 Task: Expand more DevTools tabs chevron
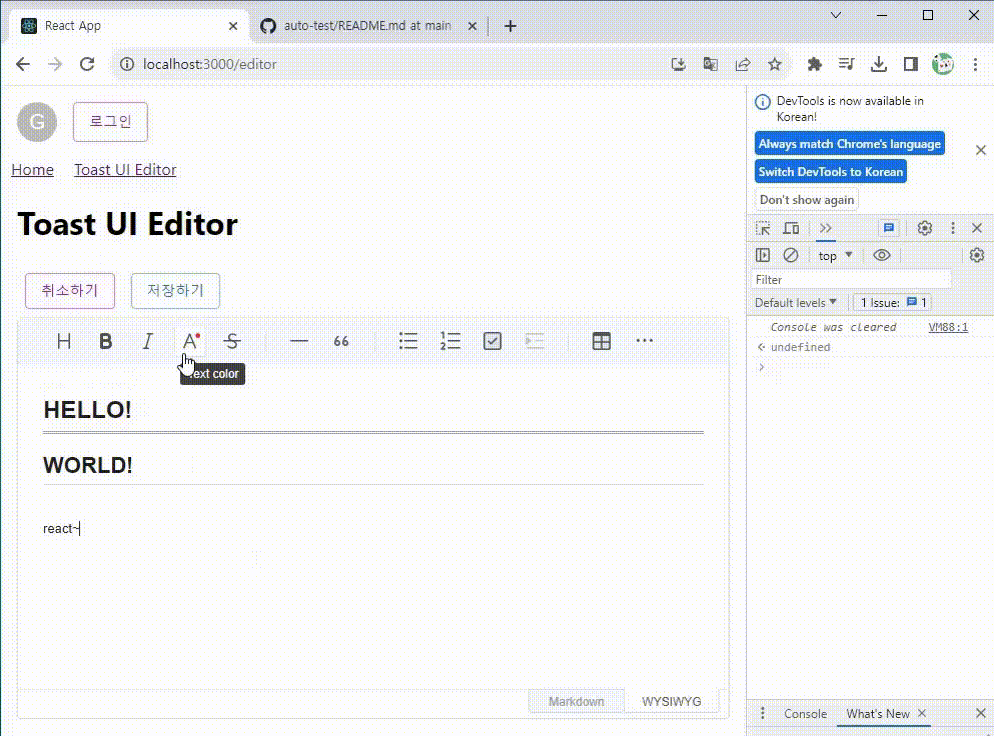pos(825,228)
